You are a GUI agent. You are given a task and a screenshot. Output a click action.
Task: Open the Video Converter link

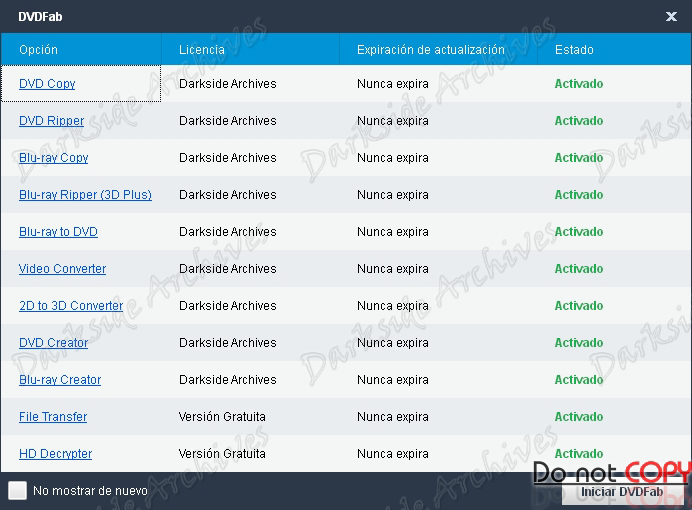(x=62, y=269)
